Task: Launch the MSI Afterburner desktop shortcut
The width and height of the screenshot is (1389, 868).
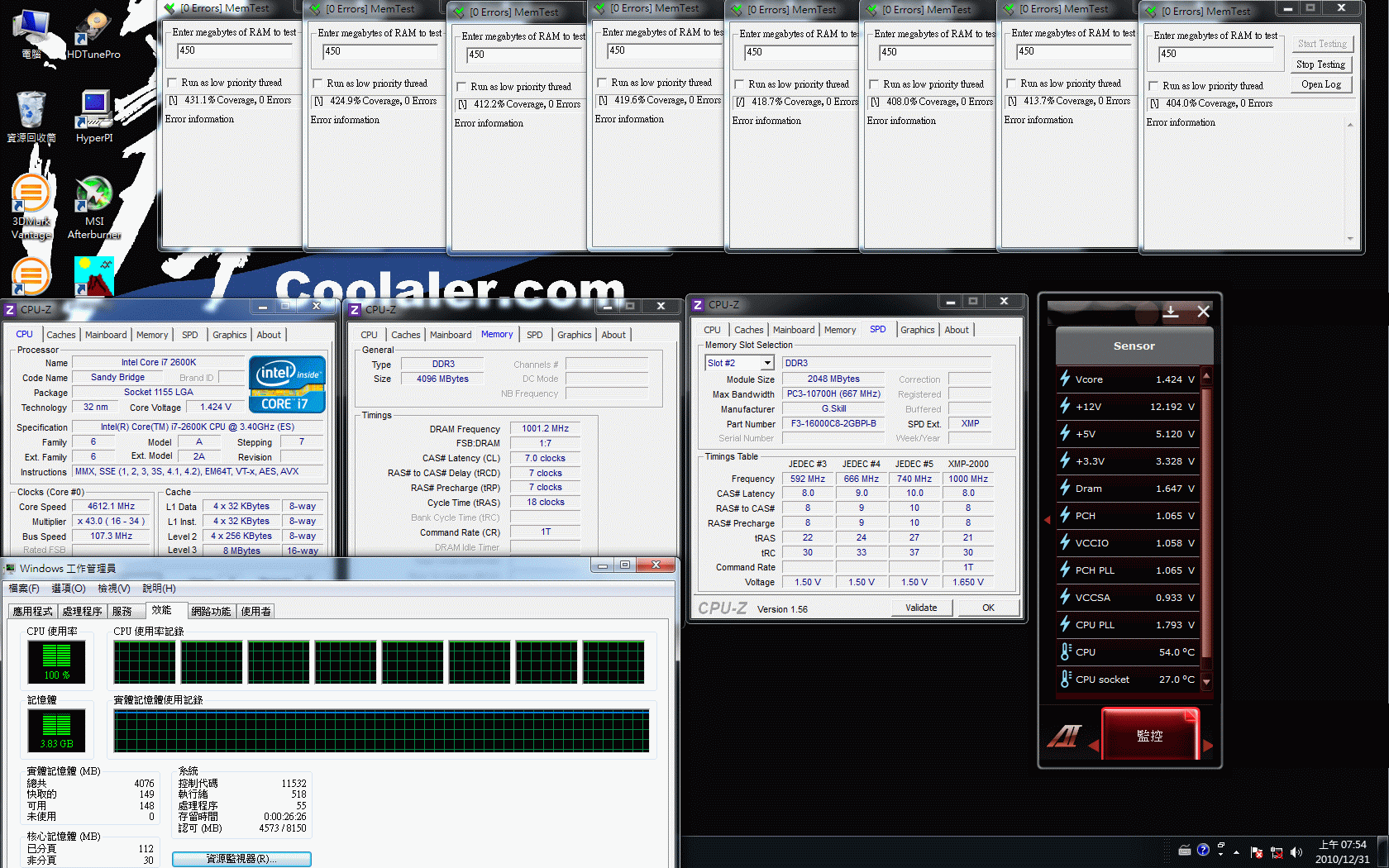Action: pyautogui.click(x=94, y=207)
